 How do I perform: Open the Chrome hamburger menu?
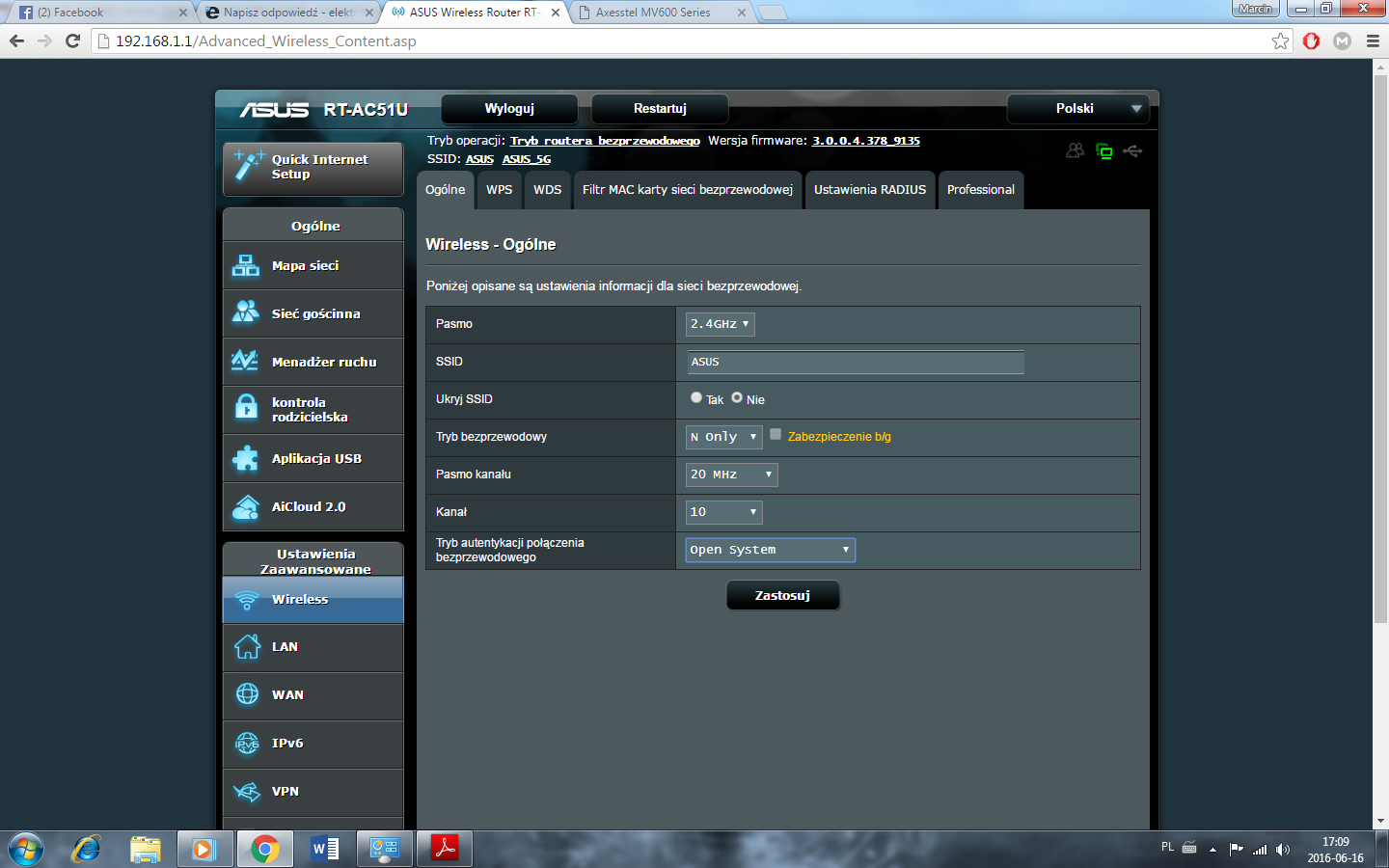[1373, 41]
